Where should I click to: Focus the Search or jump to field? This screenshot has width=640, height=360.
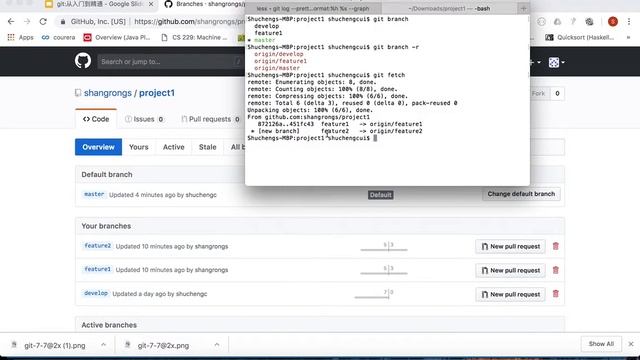click(169, 62)
